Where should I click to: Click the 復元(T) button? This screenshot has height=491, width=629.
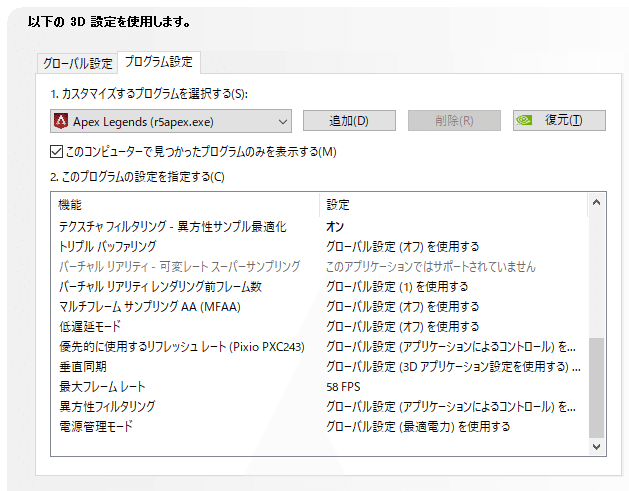pos(559,120)
